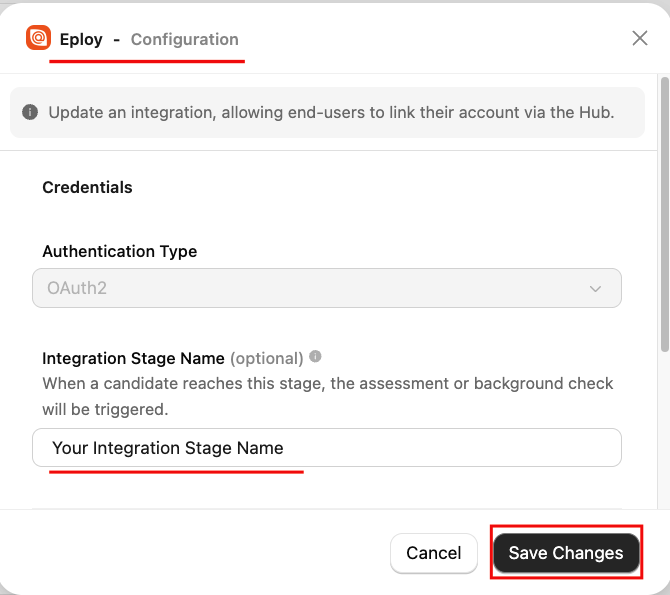
Task: Select the Credentials section heading
Action: pos(87,187)
